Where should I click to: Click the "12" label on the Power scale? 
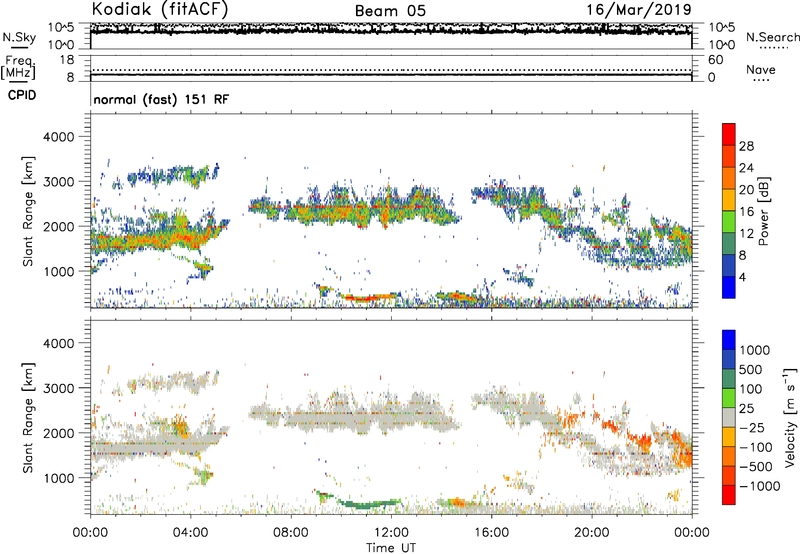pyautogui.click(x=746, y=234)
